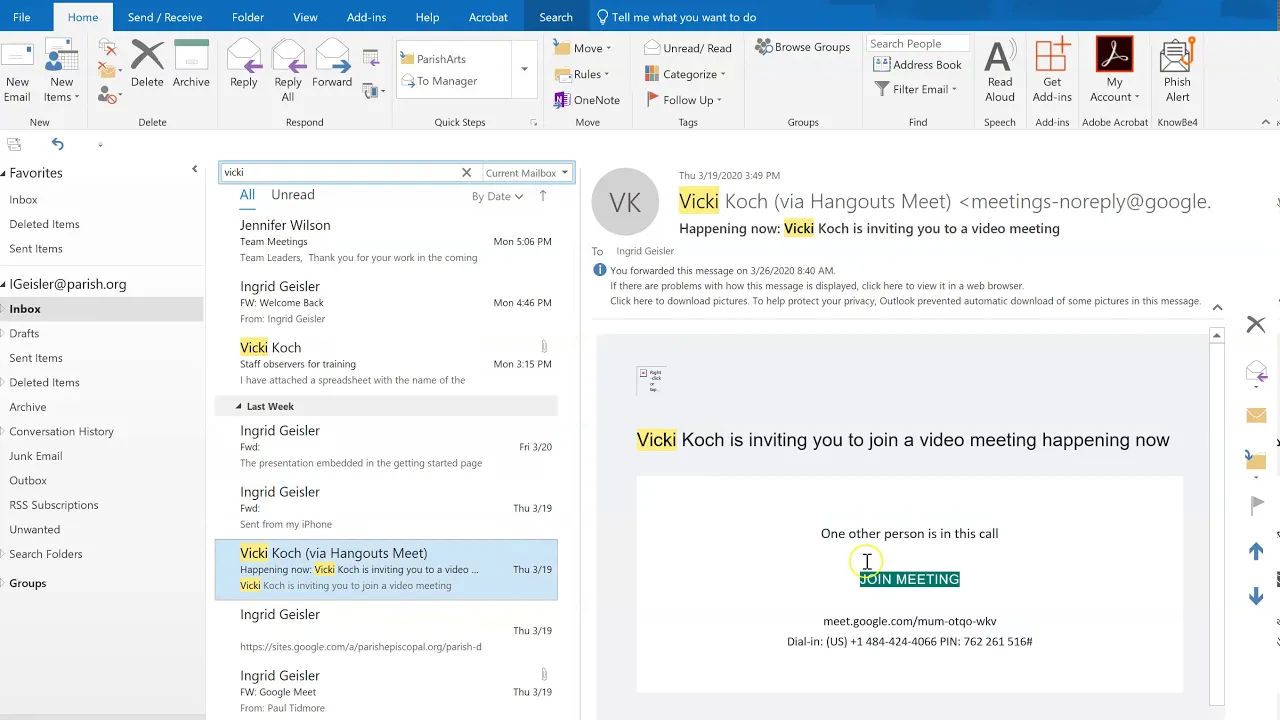Open the Categorize dropdown
Image resolution: width=1280 pixels, height=720 pixels.
click(x=685, y=74)
